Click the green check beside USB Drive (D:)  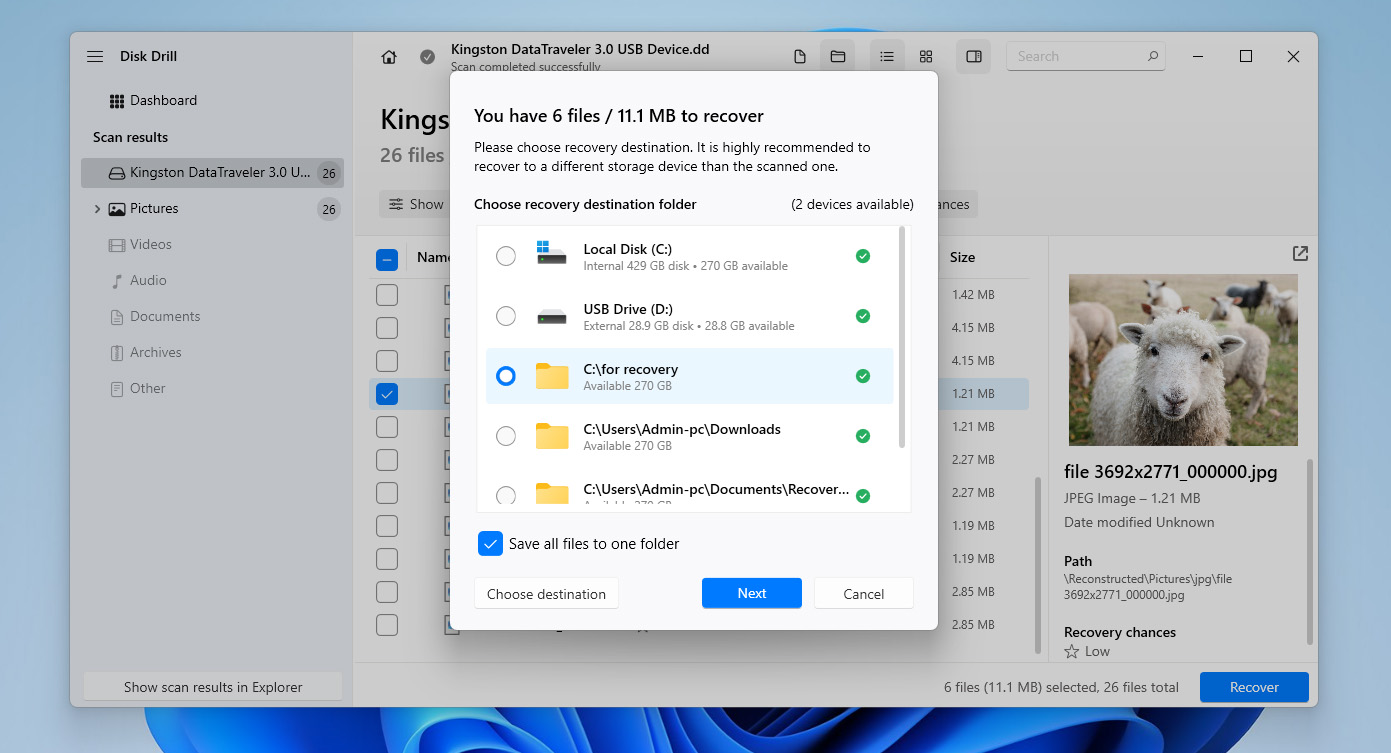[863, 316]
